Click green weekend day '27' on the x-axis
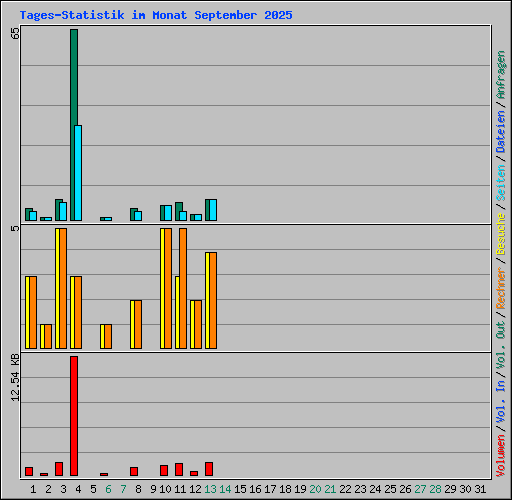512x500 pixels. [420, 489]
